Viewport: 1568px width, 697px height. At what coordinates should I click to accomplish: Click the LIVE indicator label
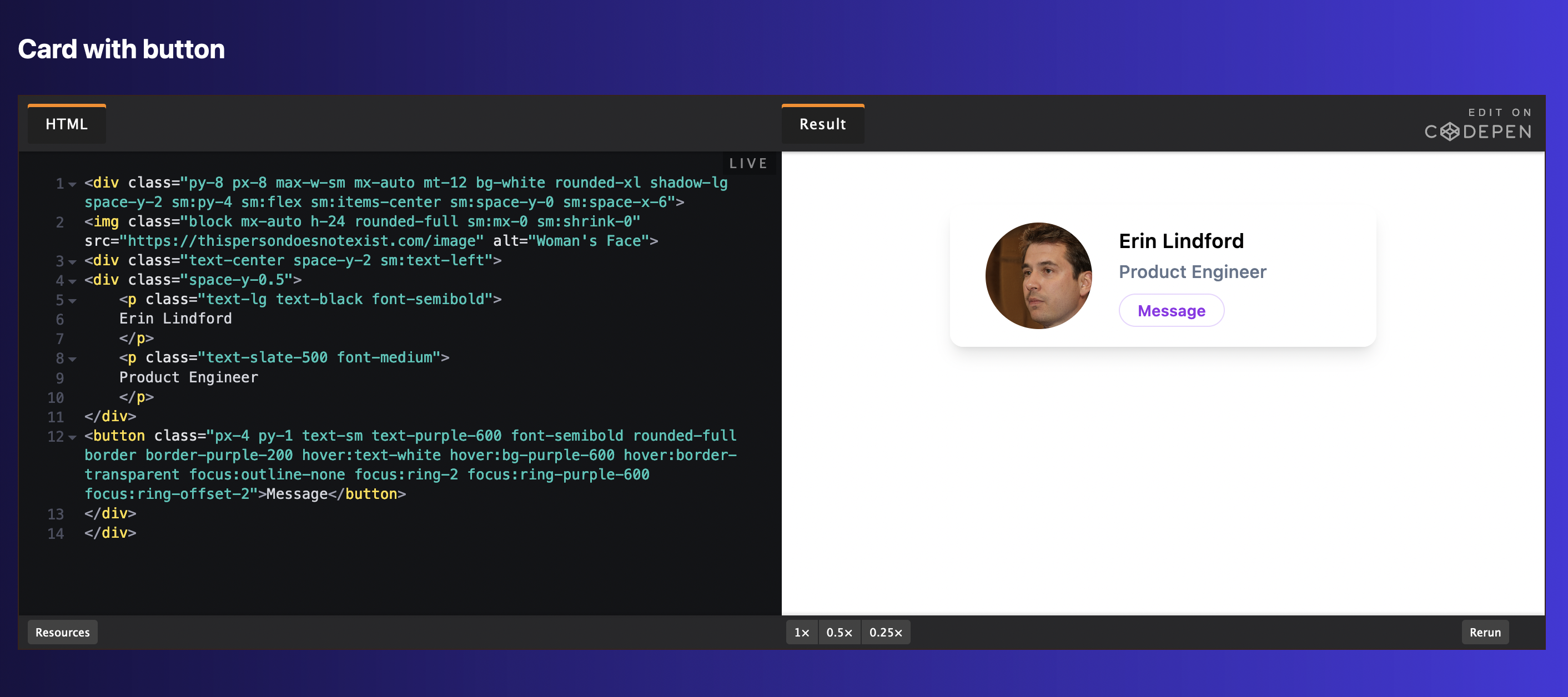pos(748,163)
